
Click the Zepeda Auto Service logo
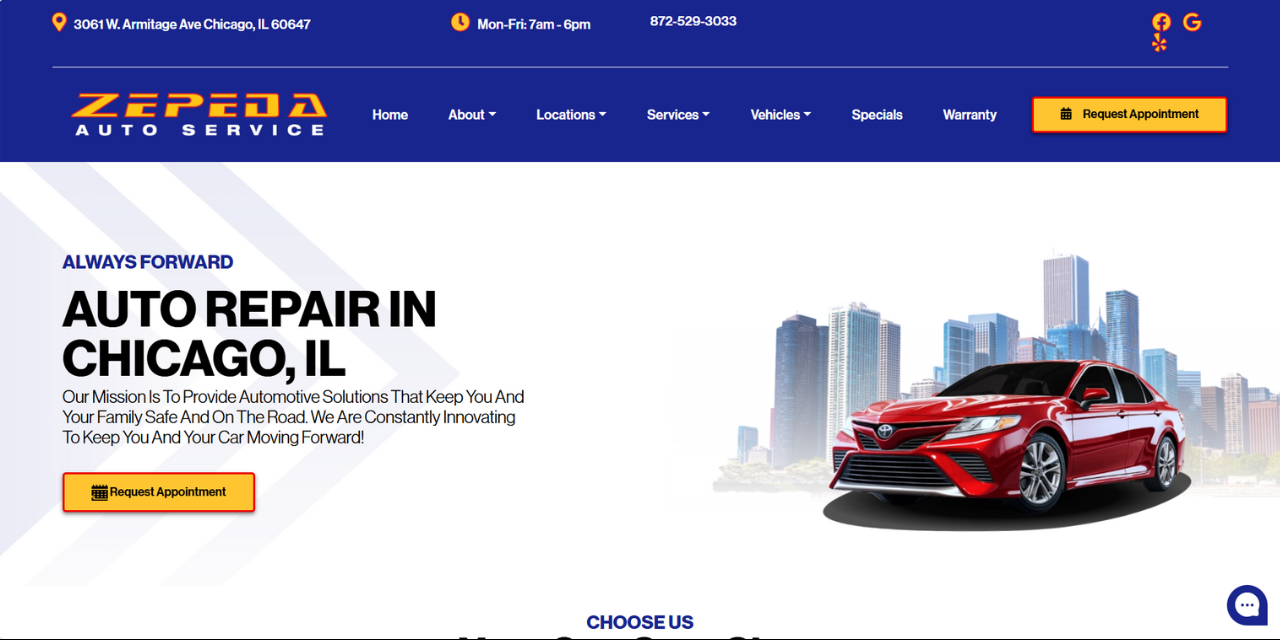tap(197, 113)
